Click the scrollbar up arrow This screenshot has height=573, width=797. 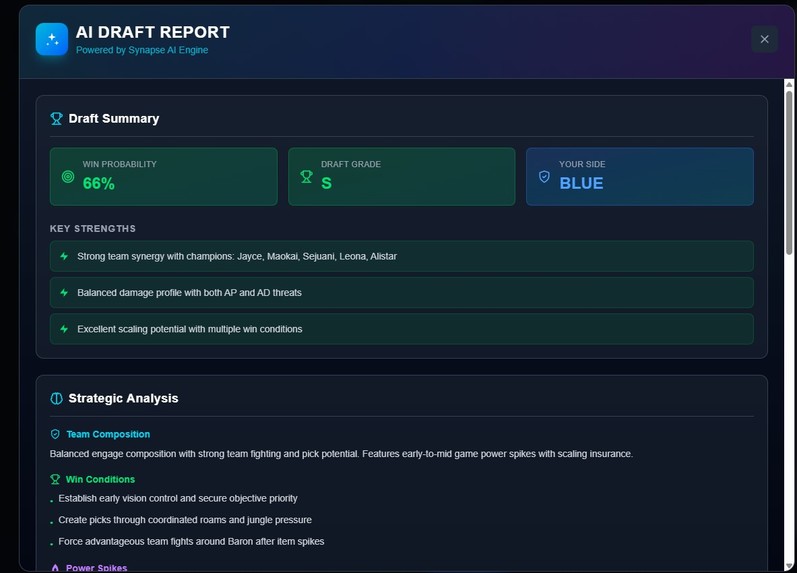click(789, 84)
